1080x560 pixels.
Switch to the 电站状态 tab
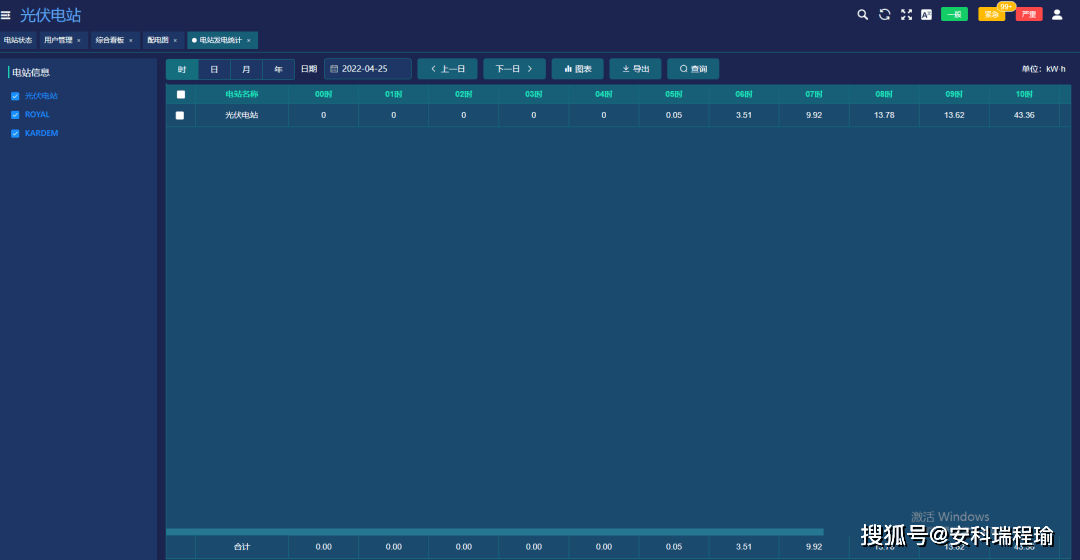click(18, 40)
